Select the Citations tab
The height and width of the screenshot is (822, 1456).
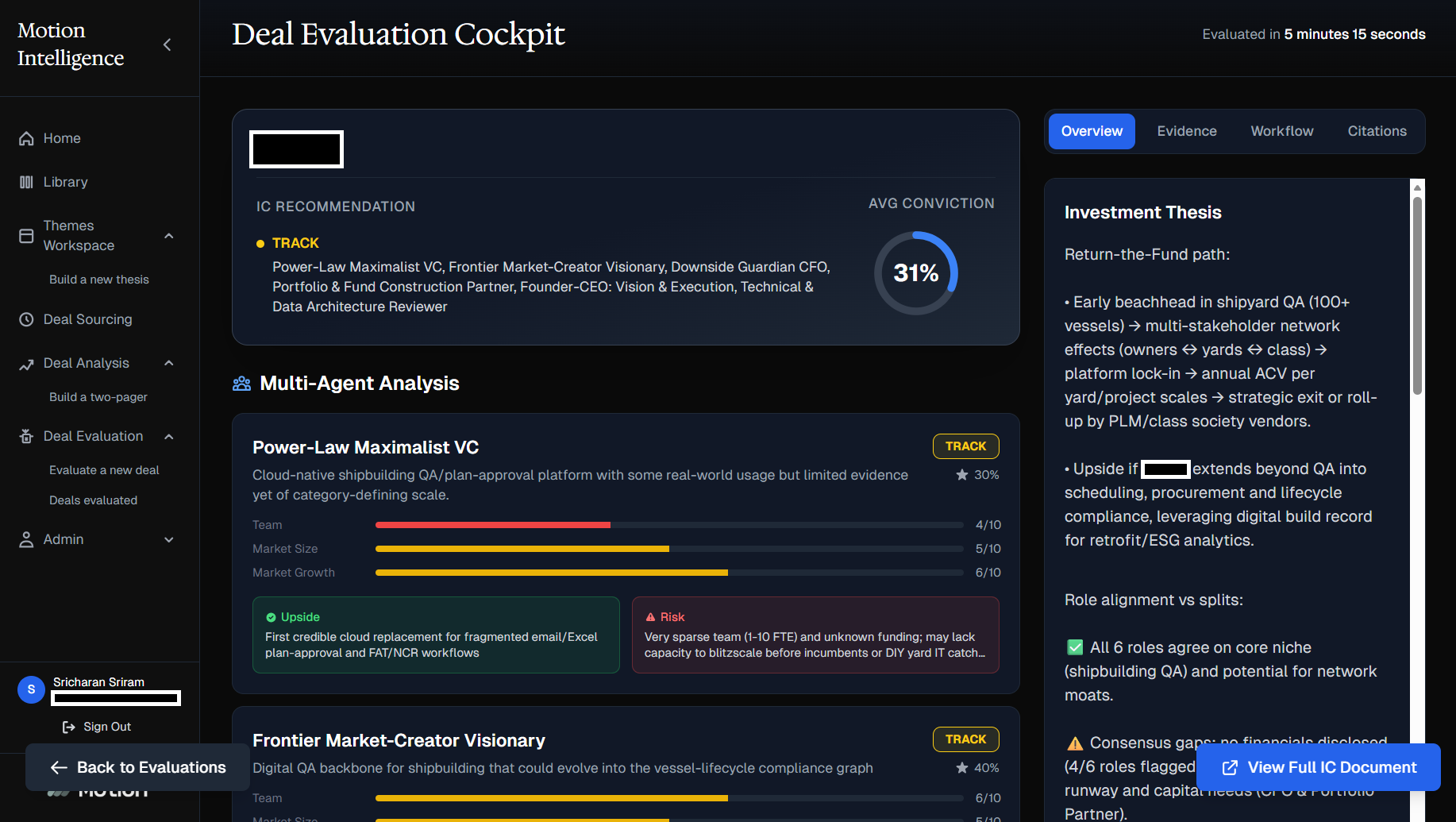1377,131
